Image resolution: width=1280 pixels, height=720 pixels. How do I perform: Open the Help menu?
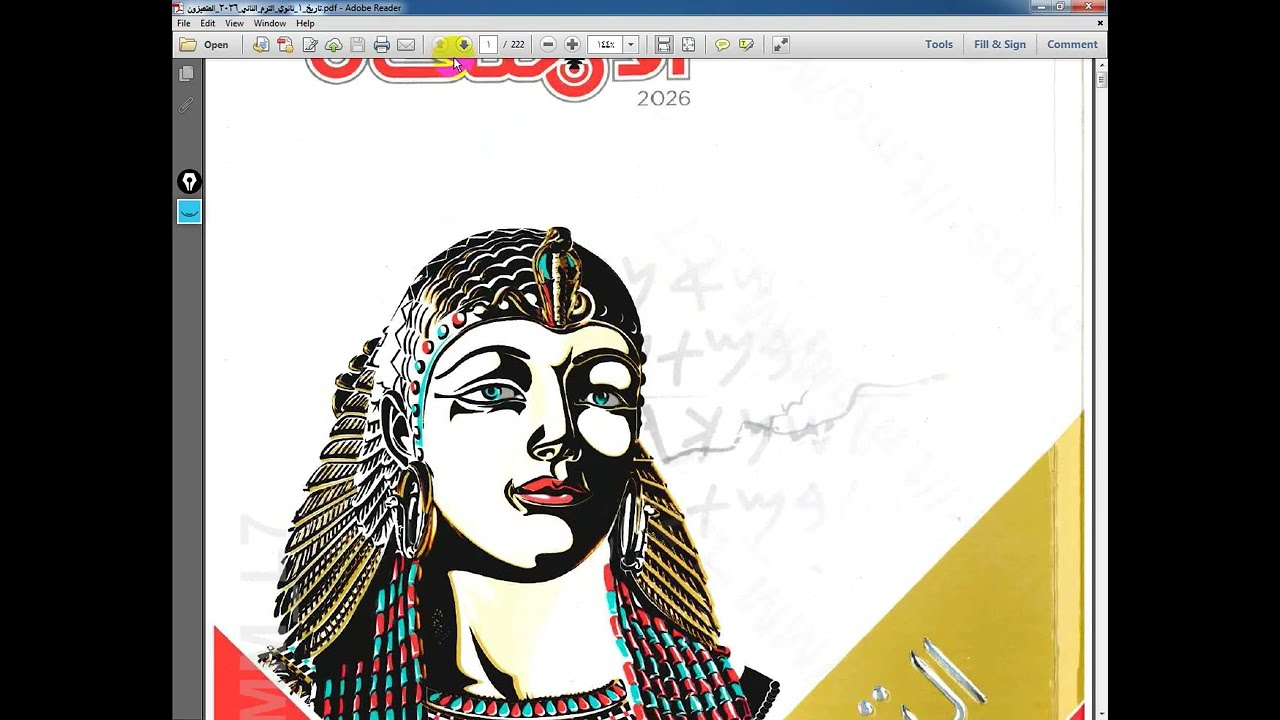[305, 23]
